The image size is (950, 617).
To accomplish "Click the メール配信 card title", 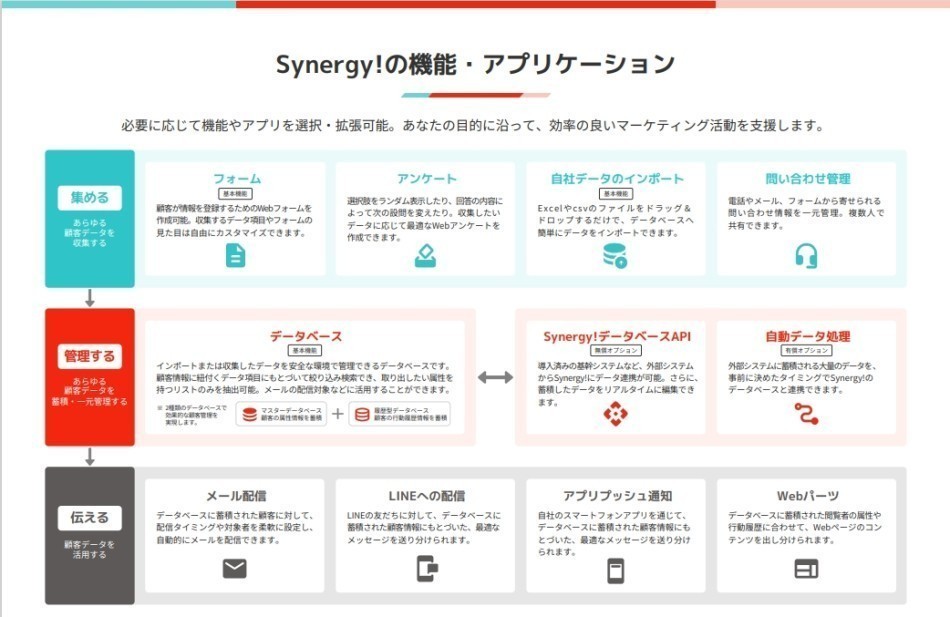I will point(236,496).
